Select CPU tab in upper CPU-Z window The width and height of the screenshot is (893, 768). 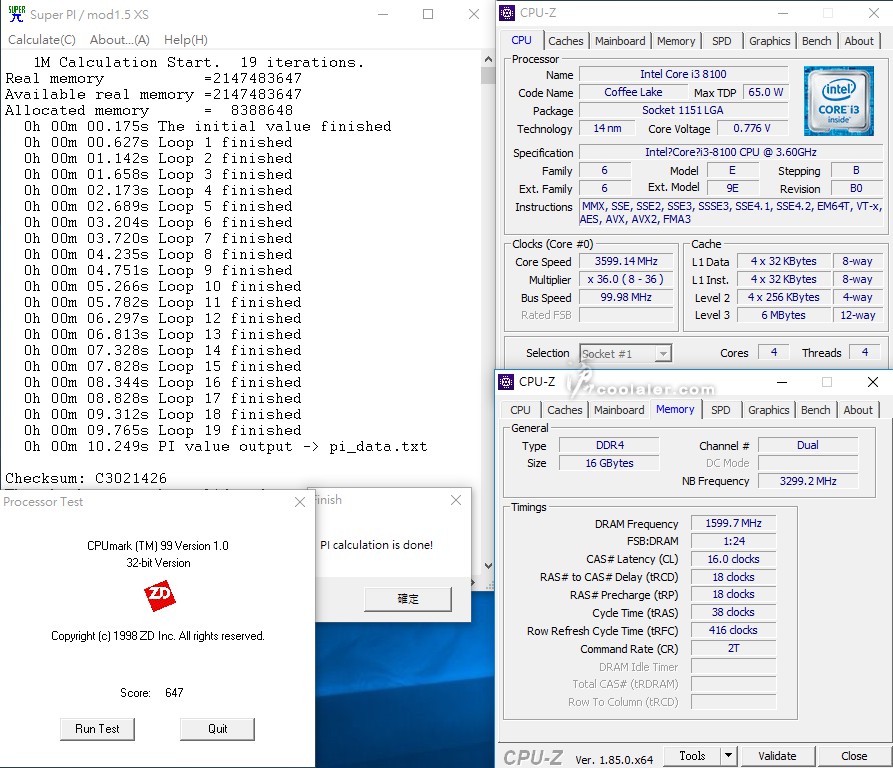coord(521,40)
